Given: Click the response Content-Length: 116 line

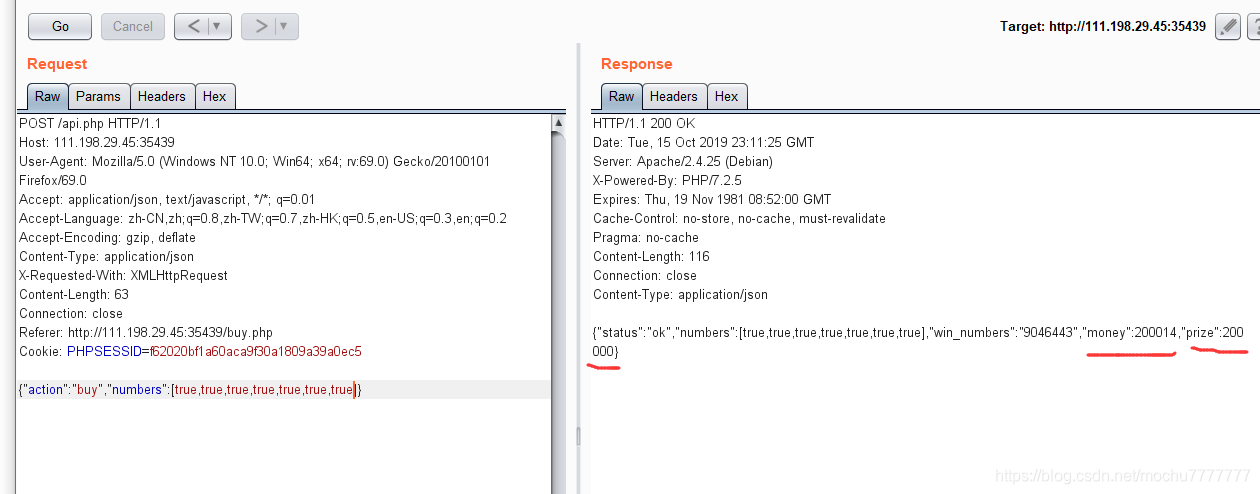Looking at the screenshot, I should click(651, 256).
